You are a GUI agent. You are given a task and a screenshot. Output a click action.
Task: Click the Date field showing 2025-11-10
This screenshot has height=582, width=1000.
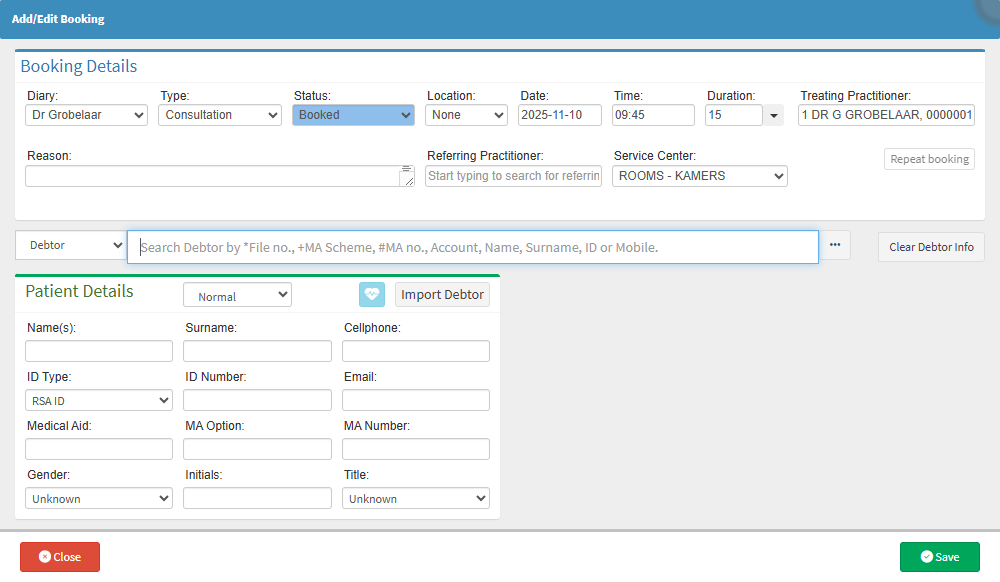[560, 115]
